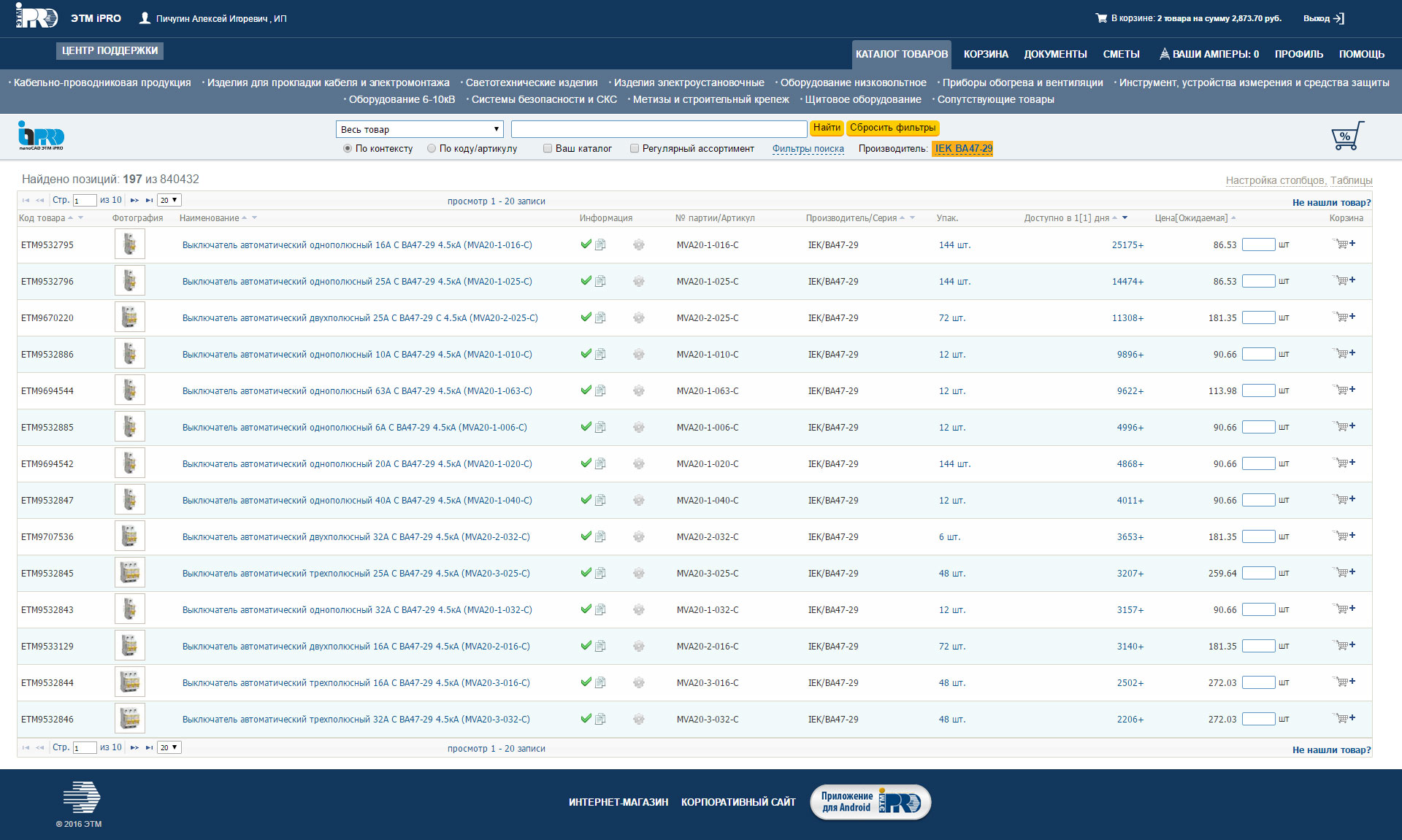Open gear icon for ETM9532795 row

[x=639, y=244]
